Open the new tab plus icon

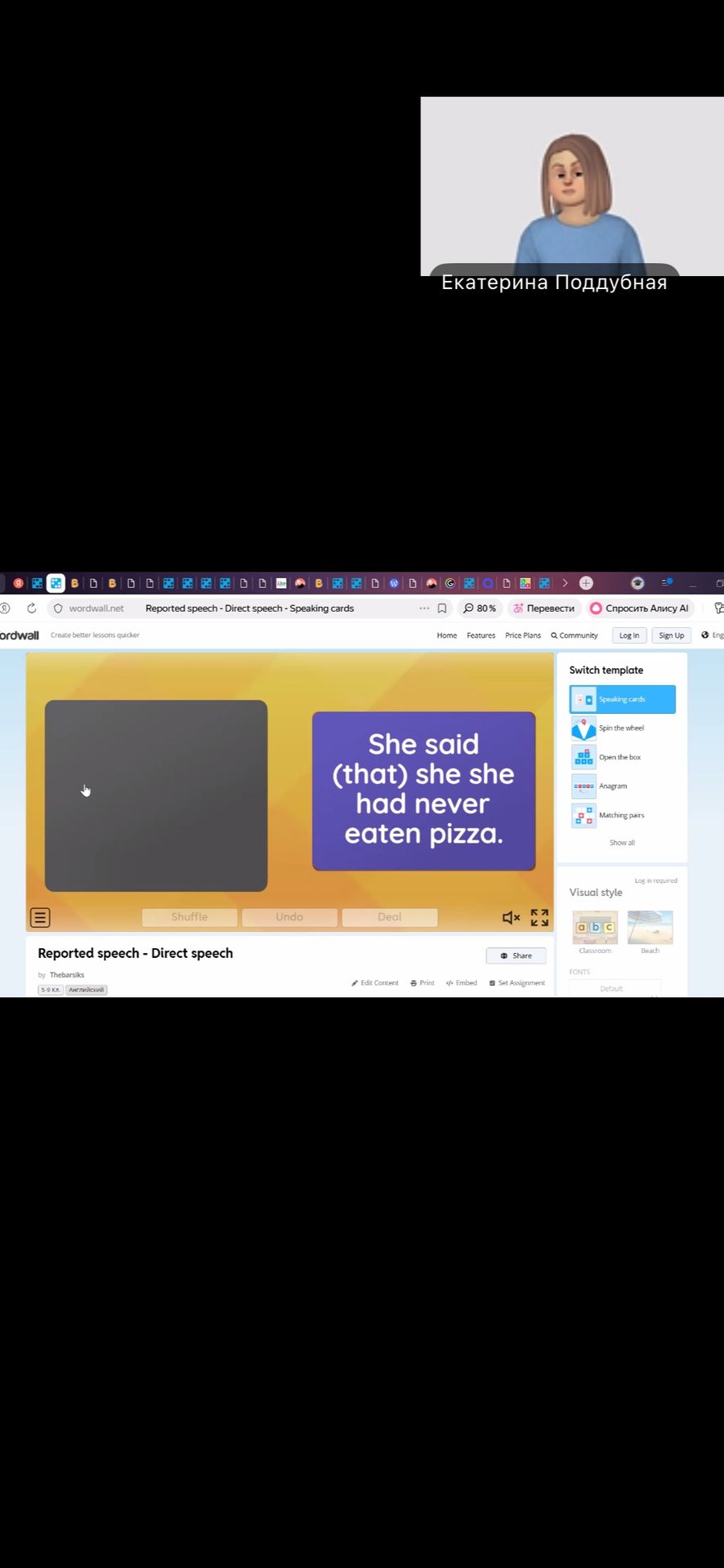click(586, 583)
